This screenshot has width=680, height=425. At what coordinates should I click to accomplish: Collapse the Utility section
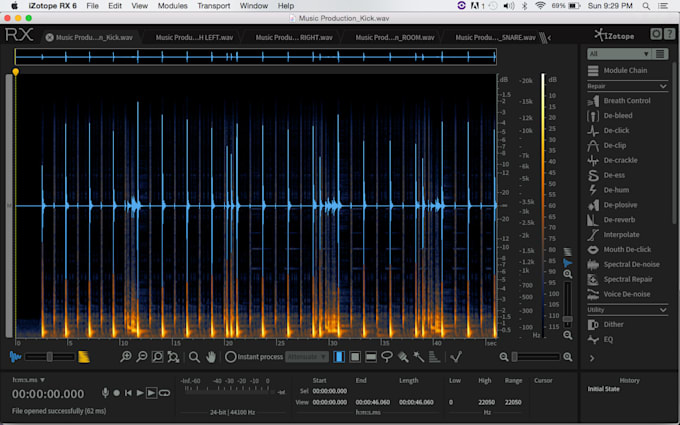tap(663, 310)
